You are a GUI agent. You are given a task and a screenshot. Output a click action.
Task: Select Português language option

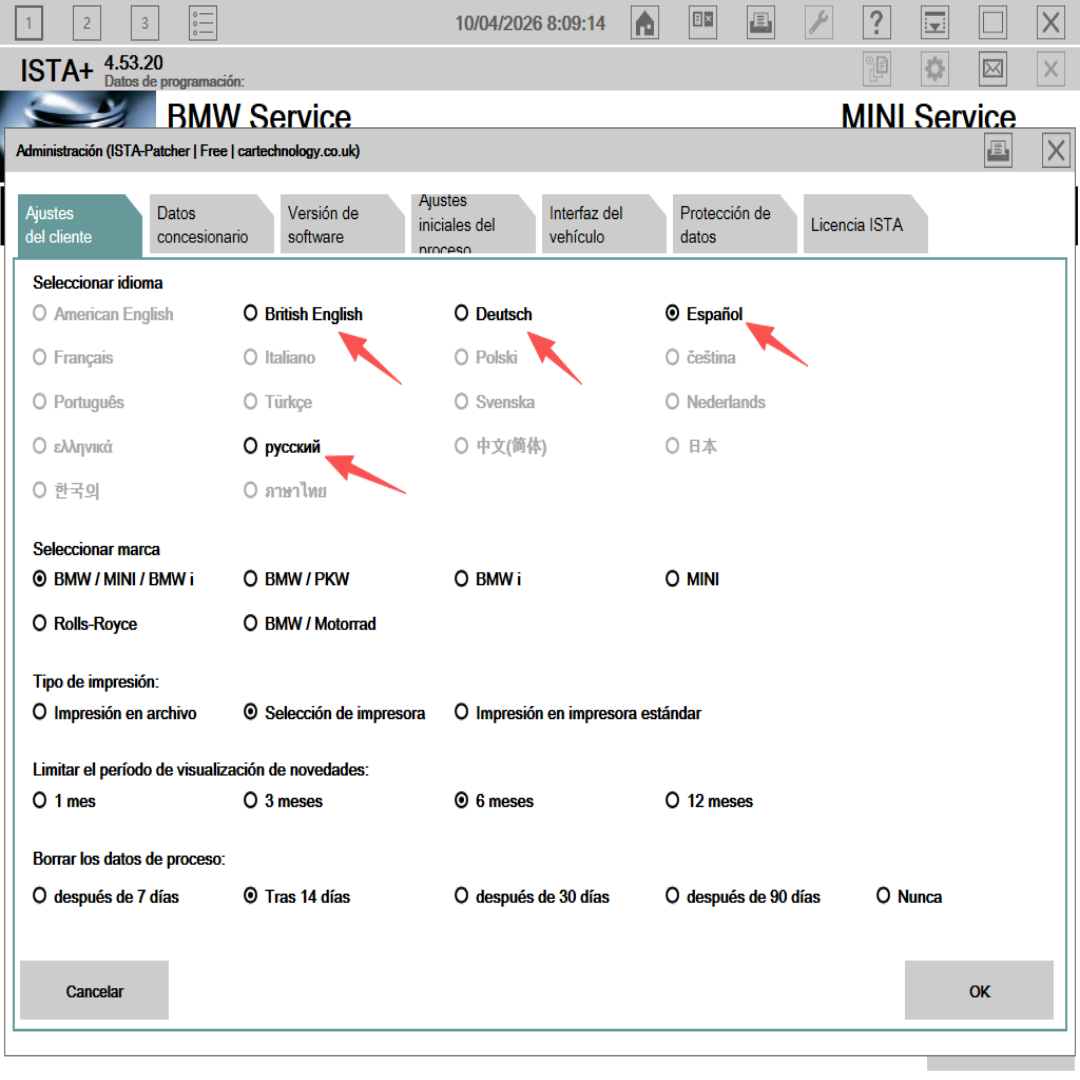tap(79, 402)
